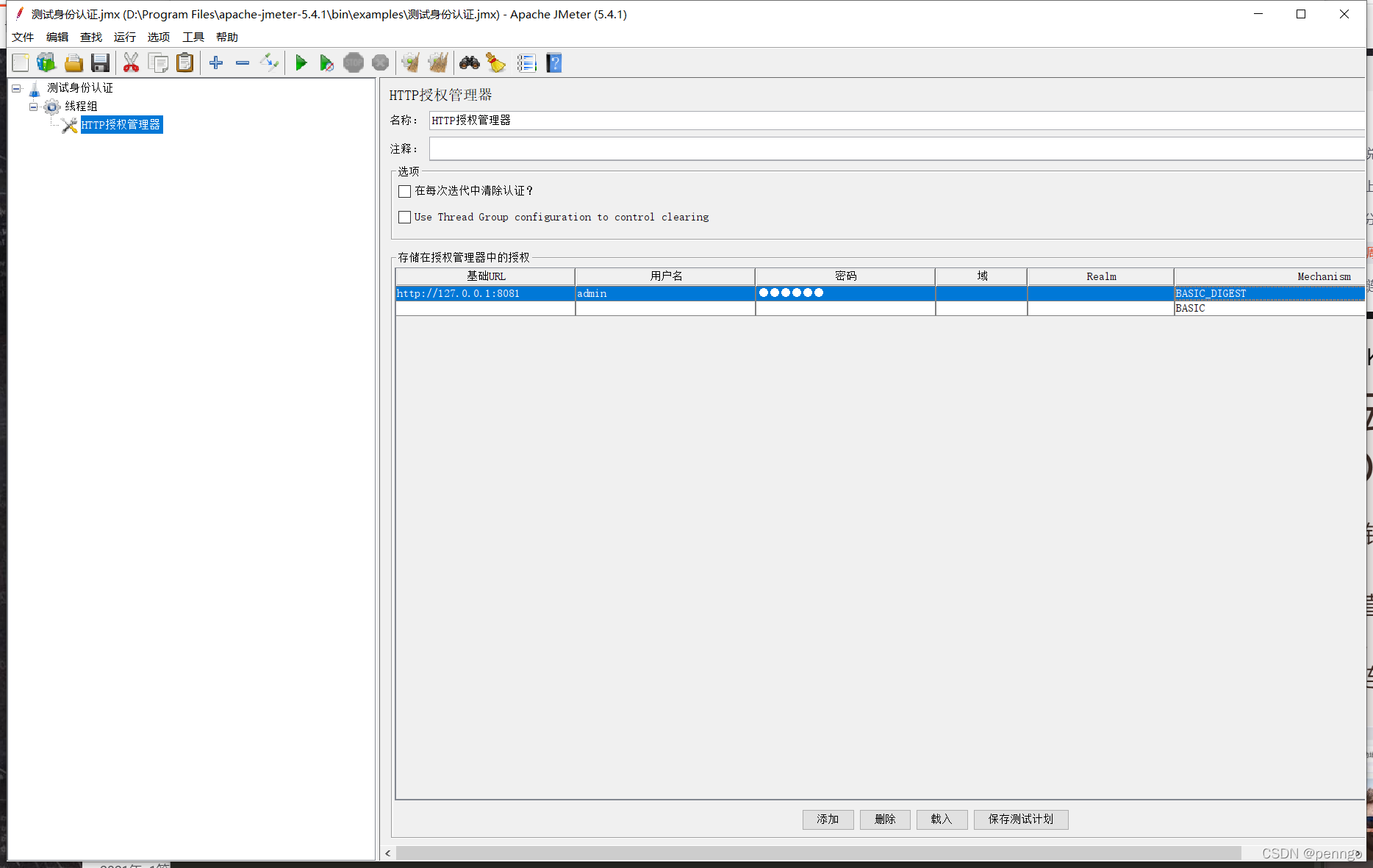Click the Shutdown test icon
The width and height of the screenshot is (1373, 868).
point(380,63)
